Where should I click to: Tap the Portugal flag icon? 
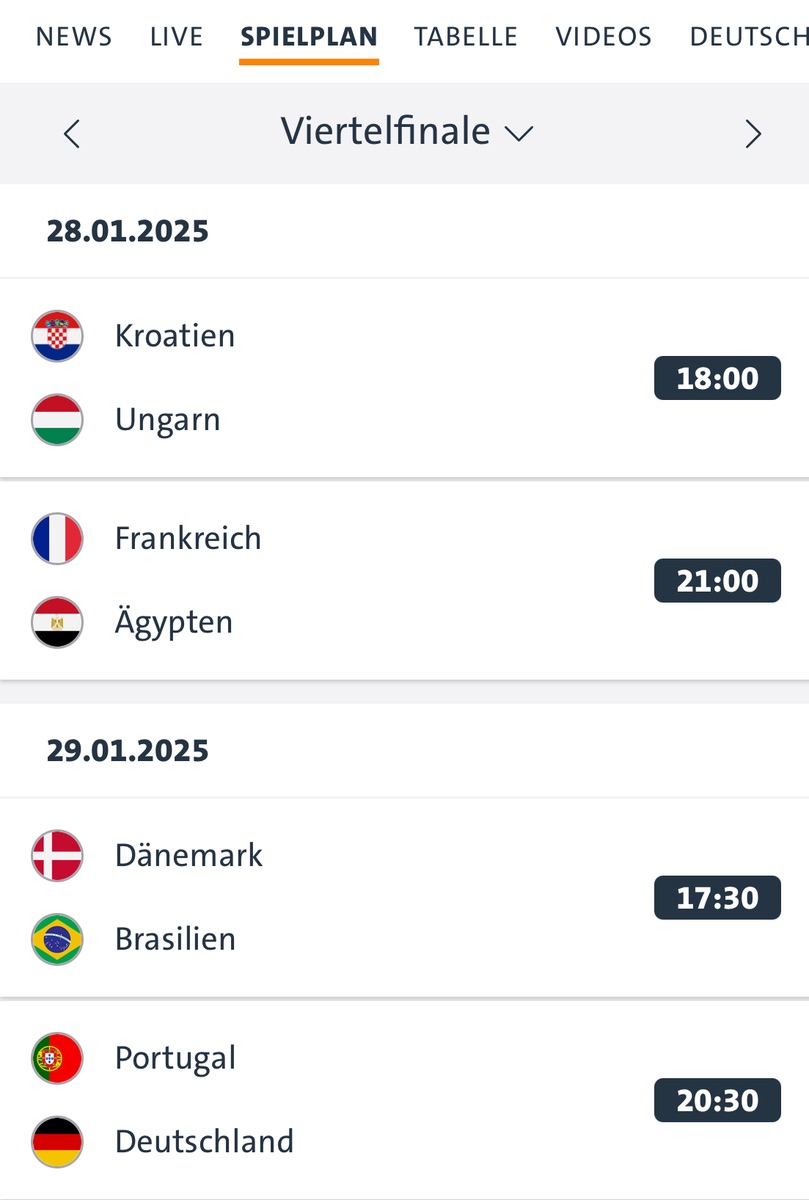(x=57, y=1058)
